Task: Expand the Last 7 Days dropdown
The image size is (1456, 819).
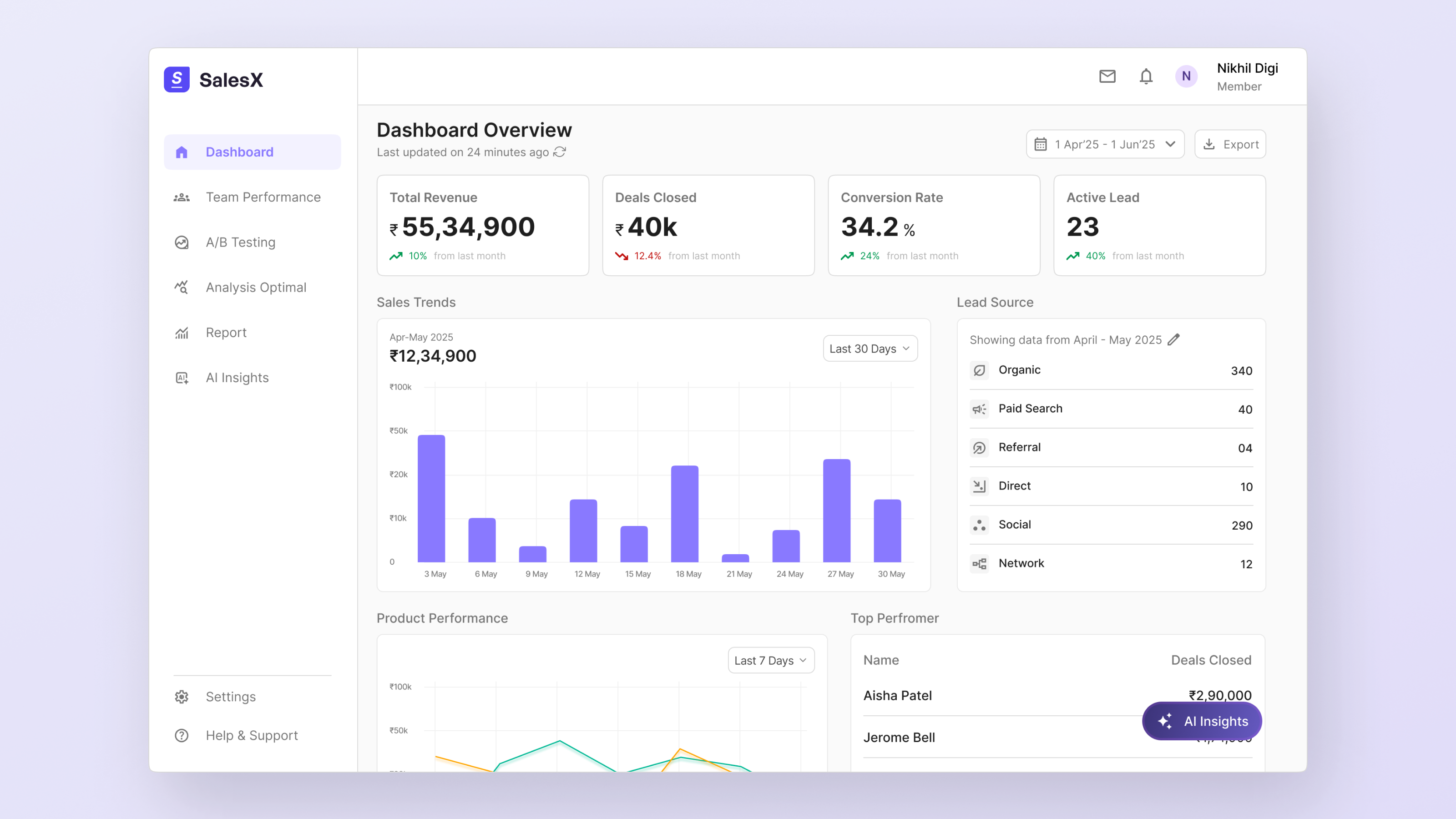Action: [770, 660]
